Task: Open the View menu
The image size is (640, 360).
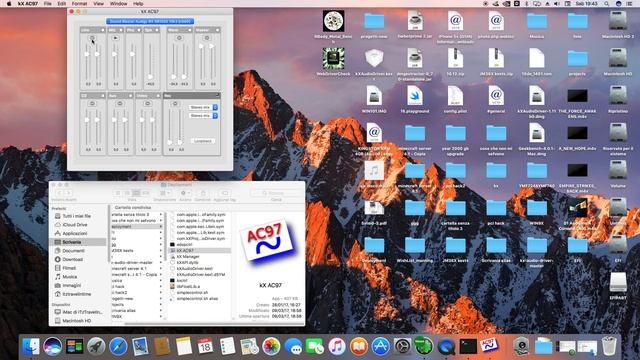Action: 98,4
